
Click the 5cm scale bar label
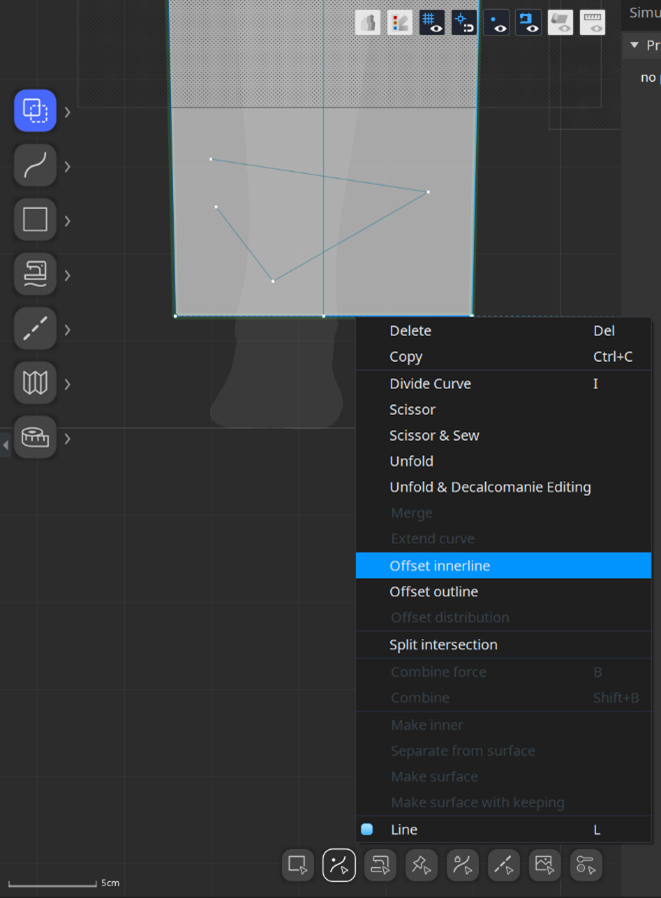click(111, 883)
